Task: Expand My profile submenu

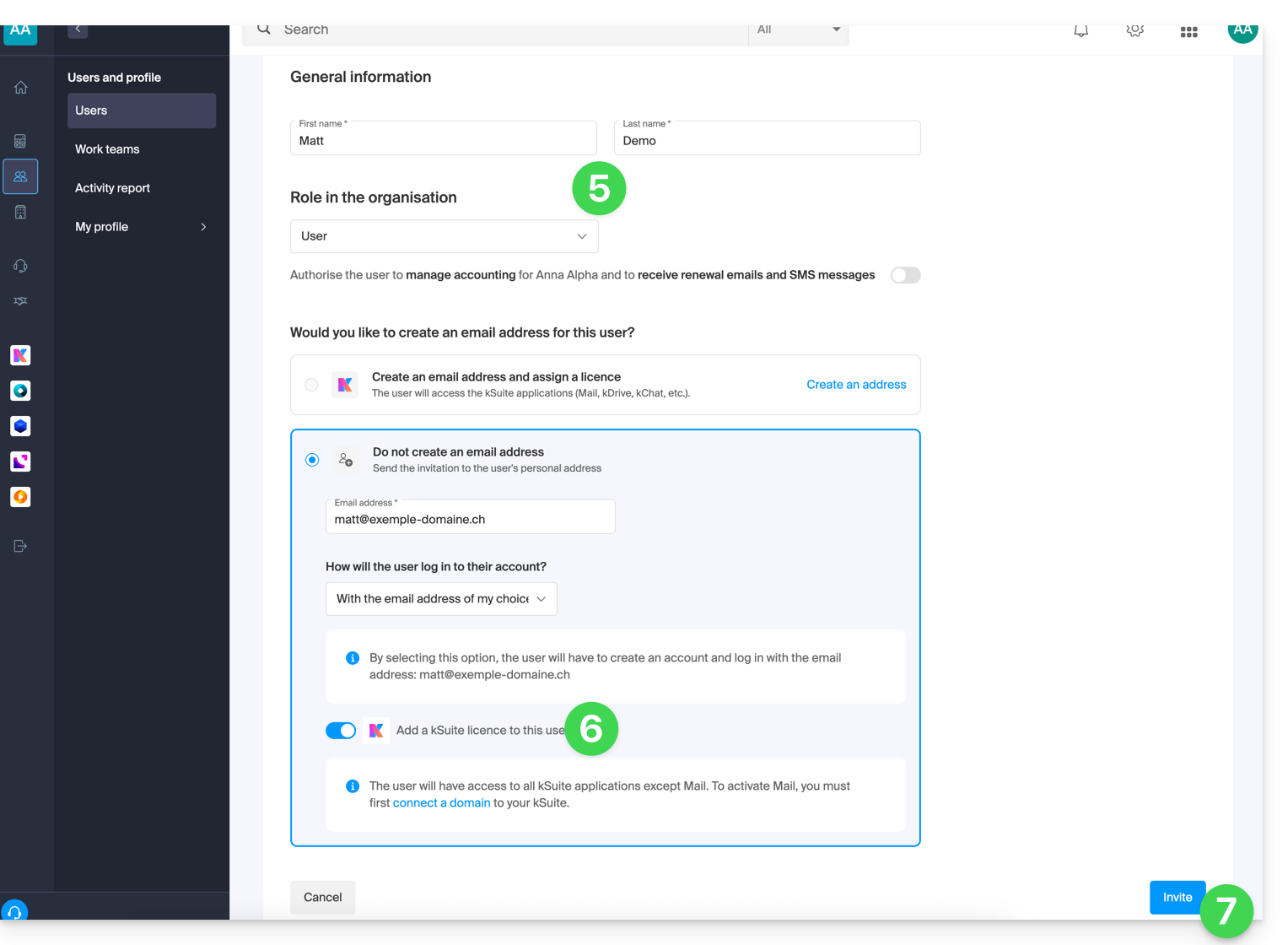Action: coord(140,227)
